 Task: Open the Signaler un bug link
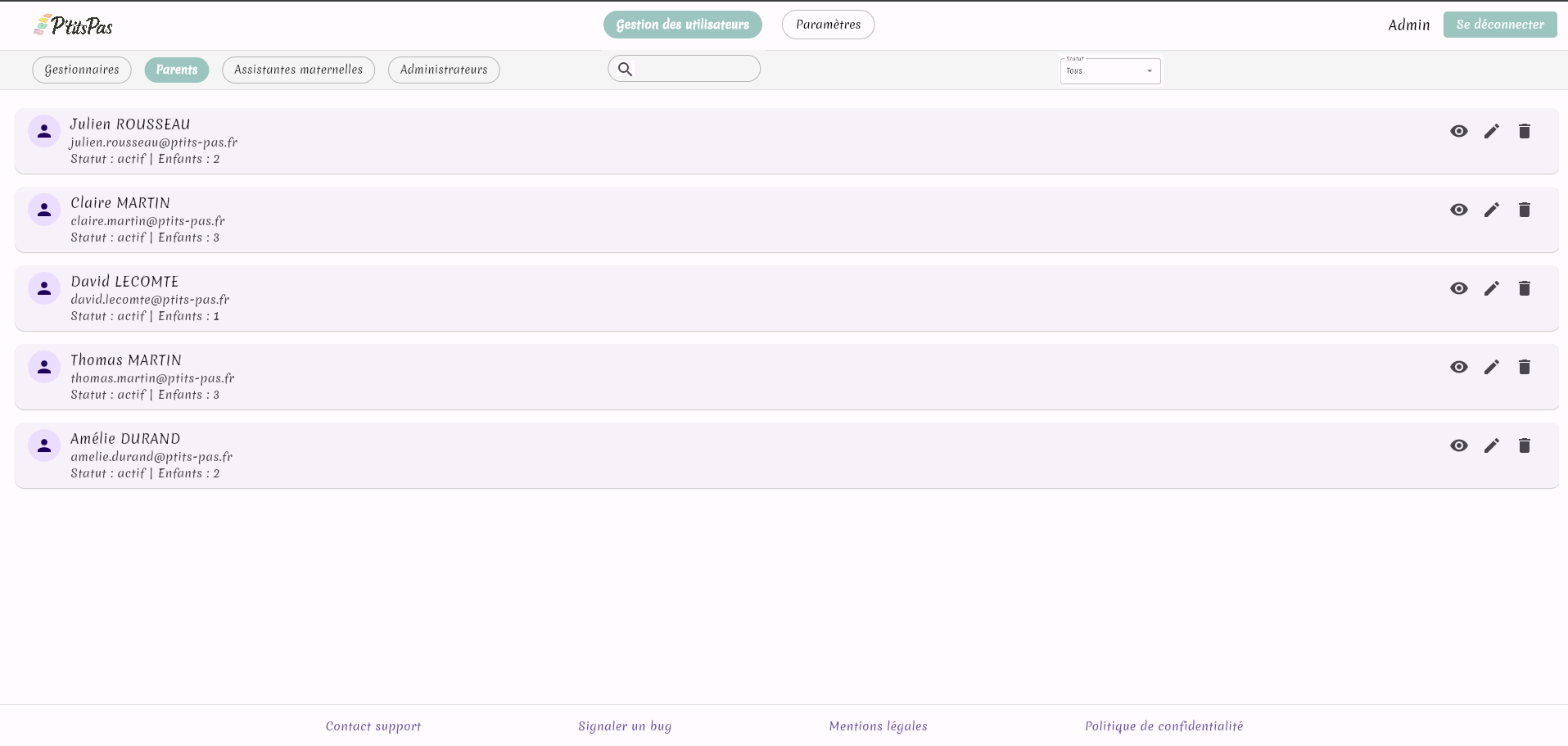tap(624, 726)
